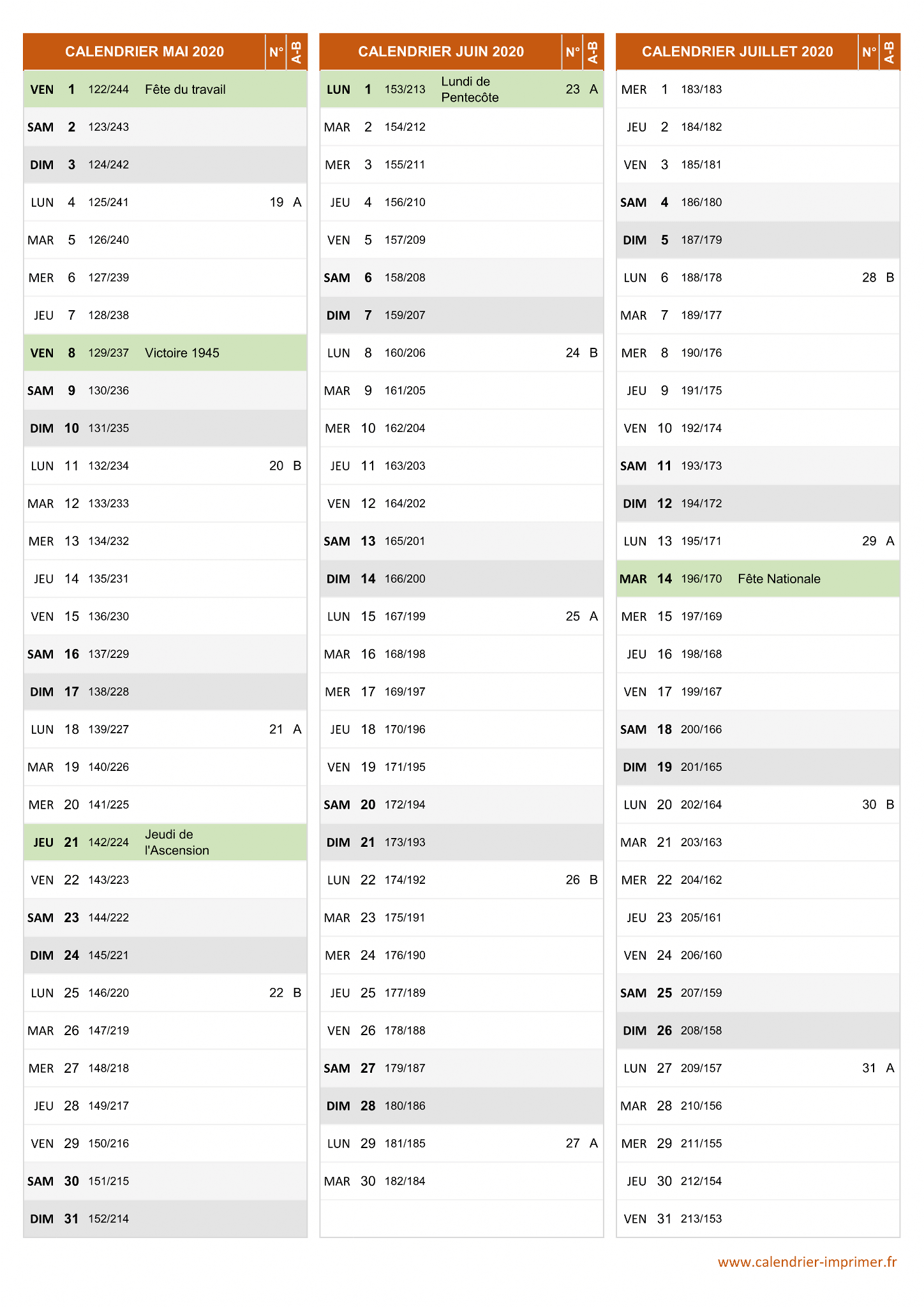
Task: Click week 28 B marker on July 6
Action: coord(878,278)
